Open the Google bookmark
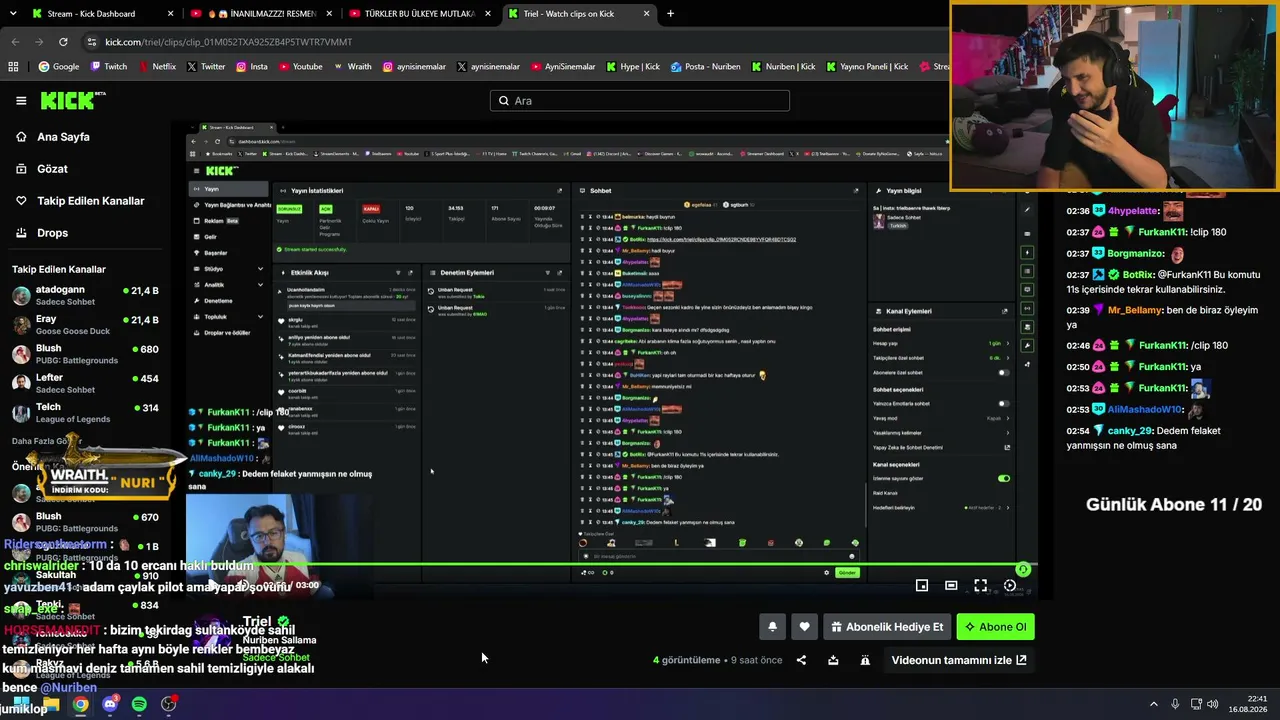The image size is (1280, 720). [x=59, y=67]
